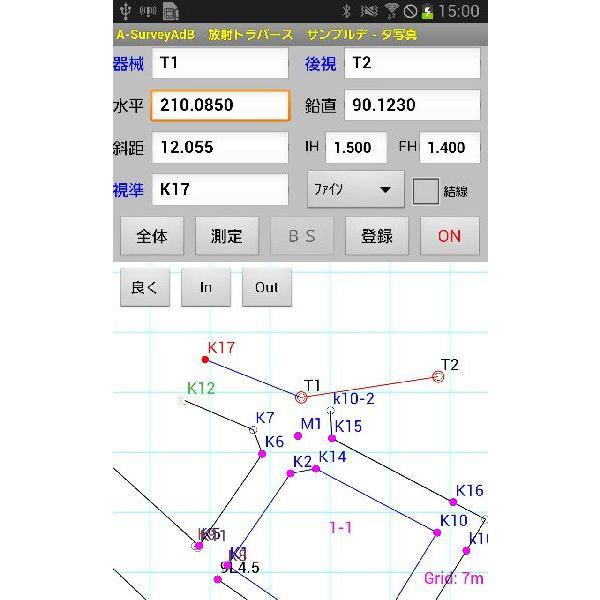This screenshot has height=600, width=600.
Task: Select the T1 station circle marker
Action: tap(301, 398)
